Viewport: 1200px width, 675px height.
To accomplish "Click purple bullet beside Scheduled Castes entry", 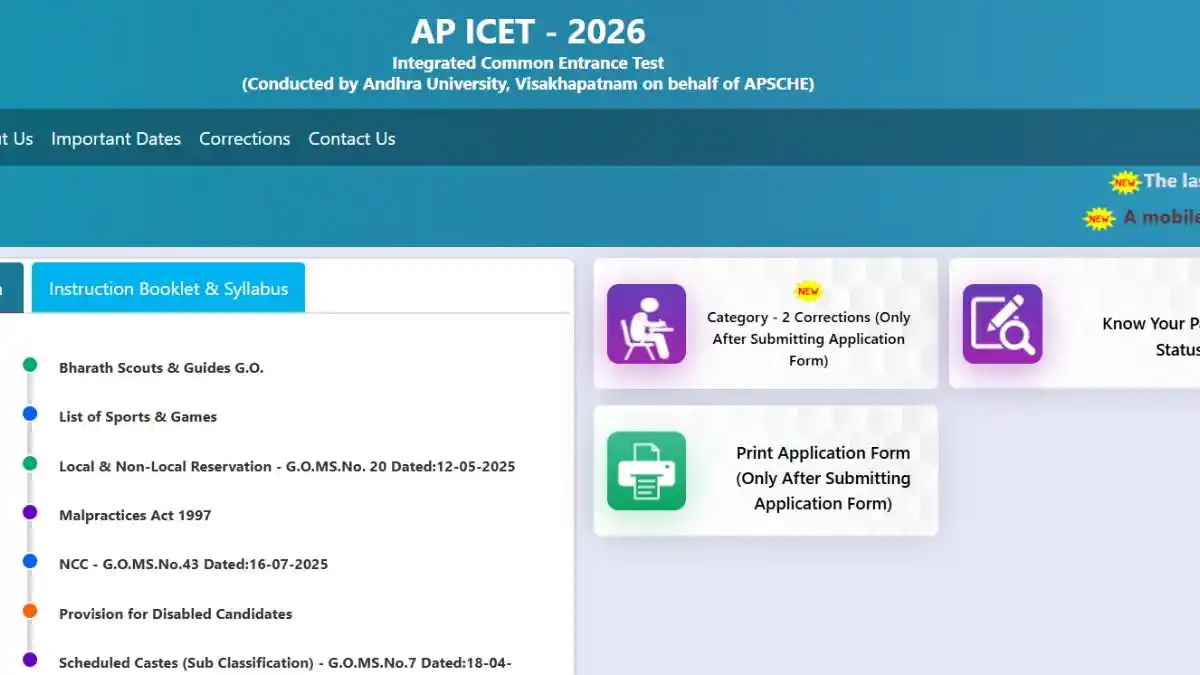I will click(x=30, y=660).
